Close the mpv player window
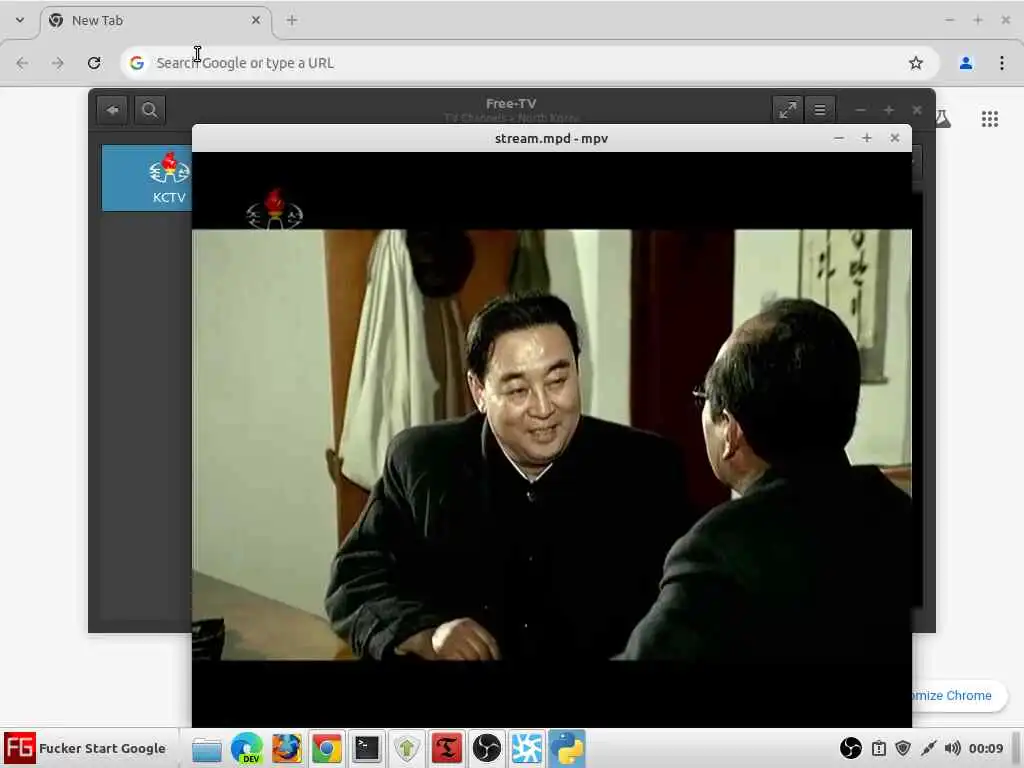The height and width of the screenshot is (768, 1024). click(x=895, y=138)
